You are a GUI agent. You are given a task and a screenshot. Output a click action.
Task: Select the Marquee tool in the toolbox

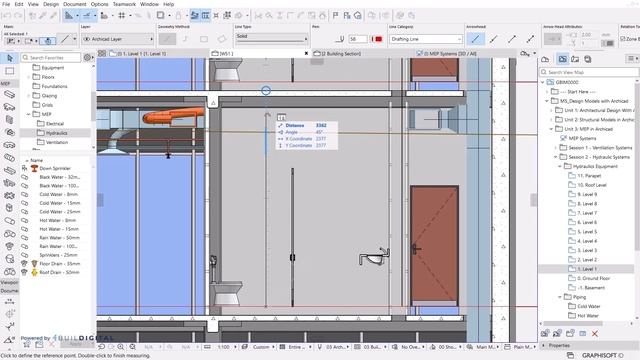pyautogui.click(x=10, y=71)
